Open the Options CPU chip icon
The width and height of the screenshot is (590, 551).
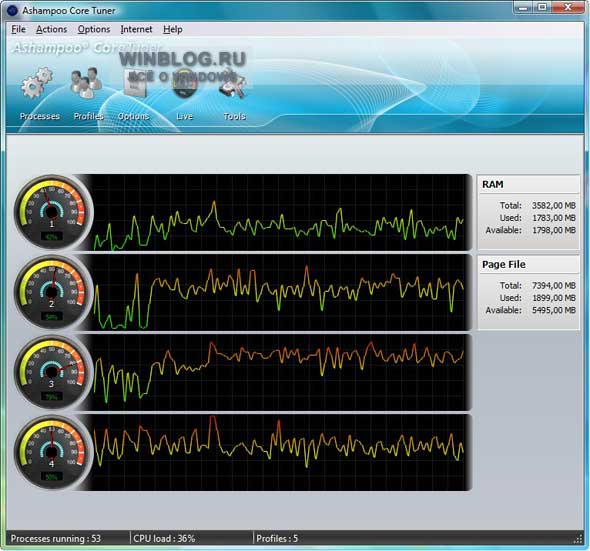tap(135, 83)
